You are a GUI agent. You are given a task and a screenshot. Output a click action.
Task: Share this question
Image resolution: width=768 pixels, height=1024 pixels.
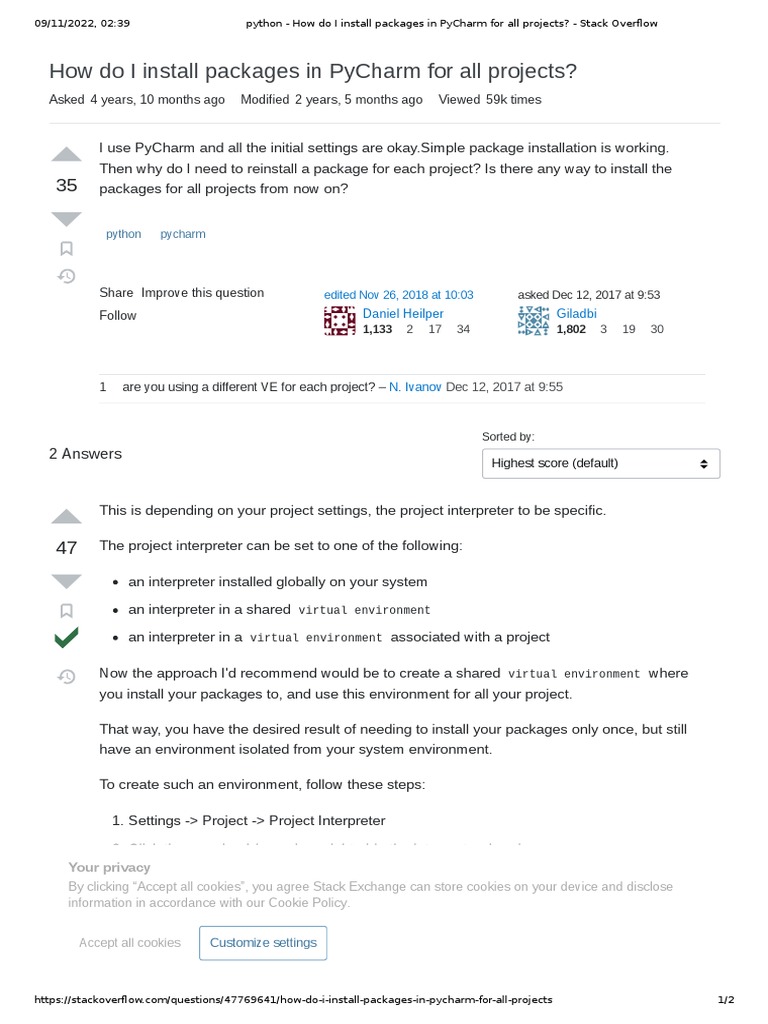tap(116, 293)
